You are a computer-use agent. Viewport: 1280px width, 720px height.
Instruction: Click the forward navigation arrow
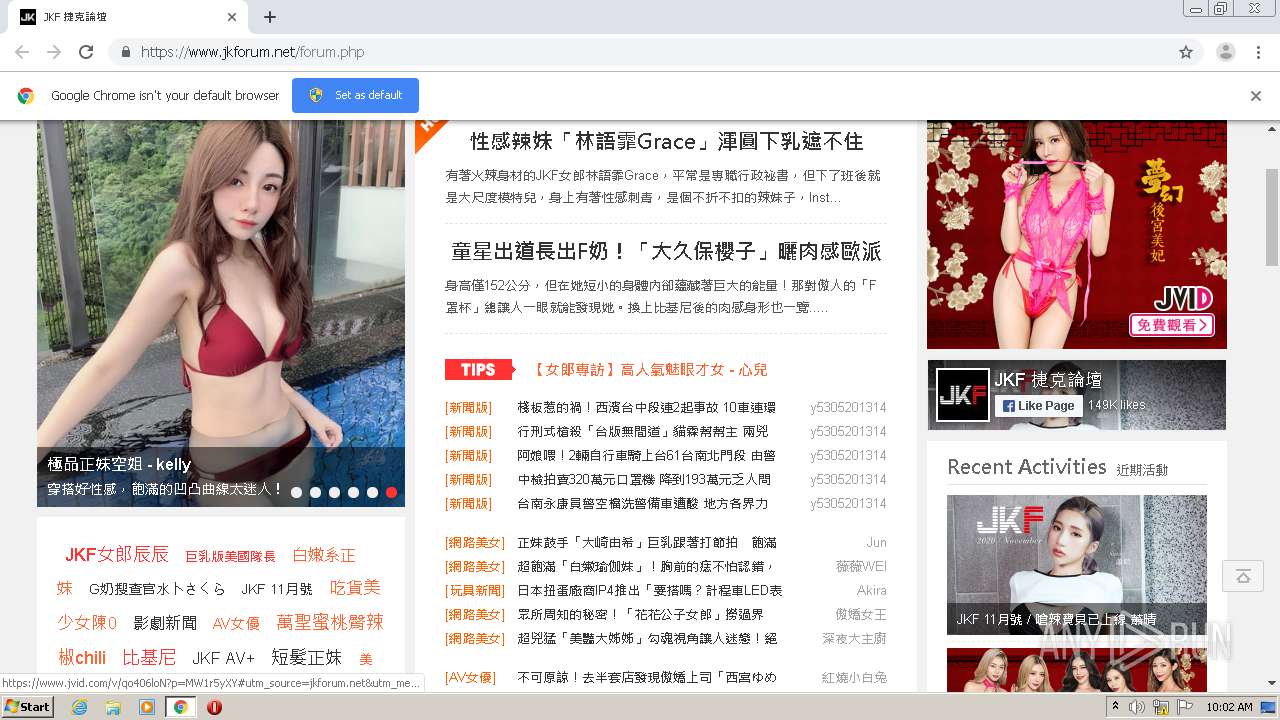(54, 52)
